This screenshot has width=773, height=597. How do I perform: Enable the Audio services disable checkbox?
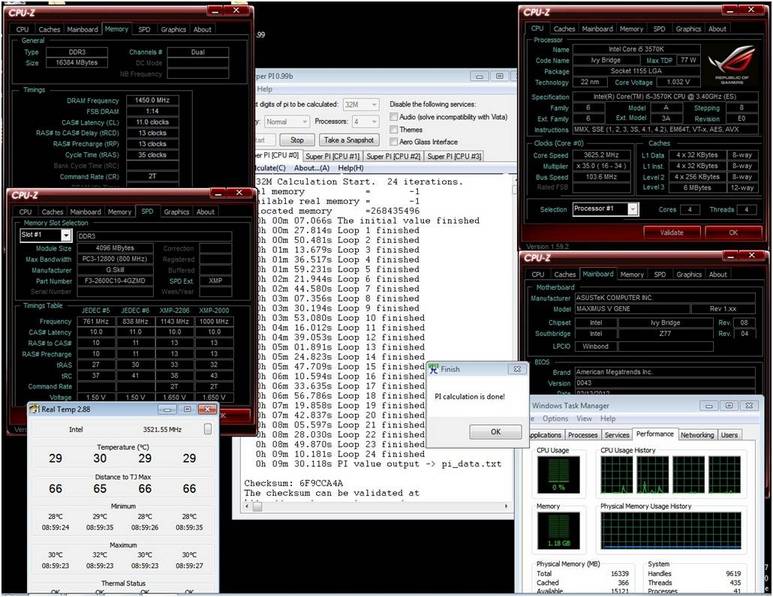[x=393, y=117]
